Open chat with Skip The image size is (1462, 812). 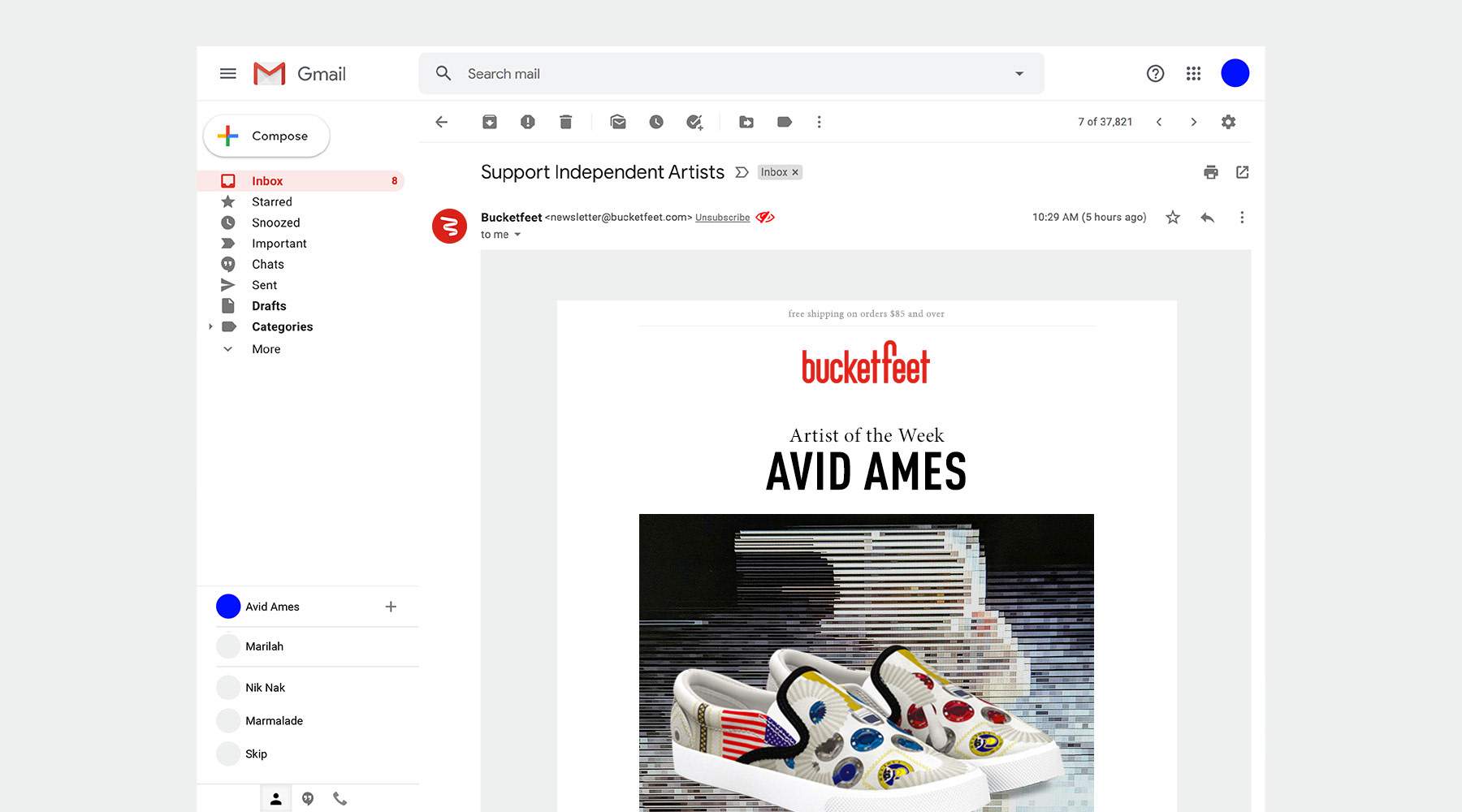[317, 754]
